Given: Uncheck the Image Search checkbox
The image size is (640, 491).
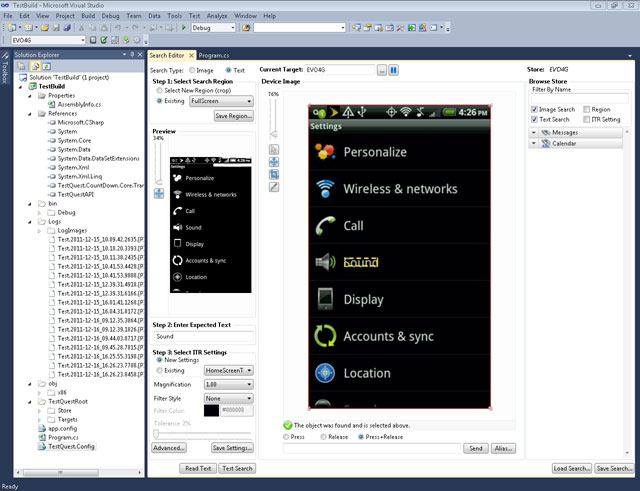Looking at the screenshot, I should point(535,109).
